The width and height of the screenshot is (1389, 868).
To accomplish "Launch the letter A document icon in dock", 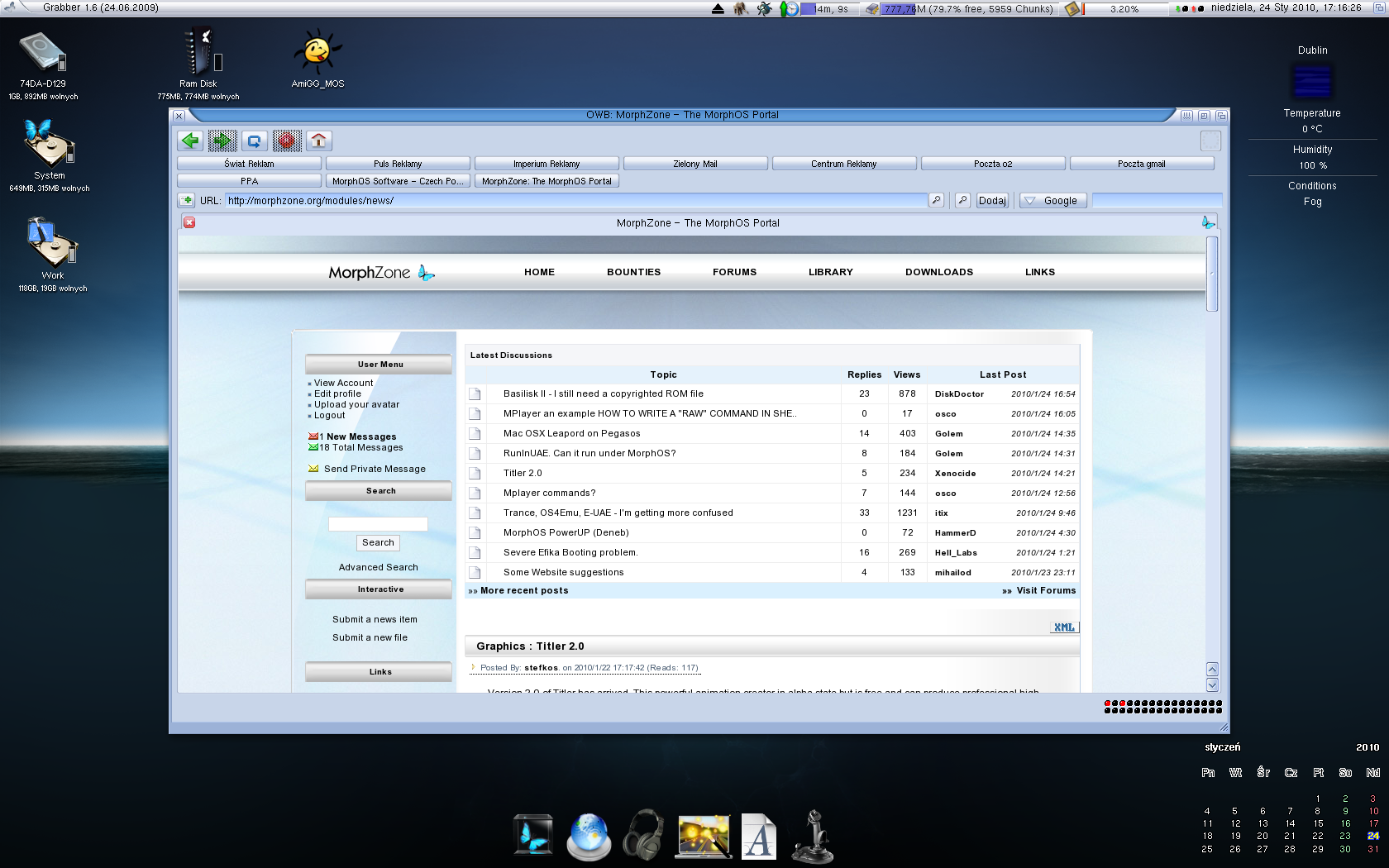I will (x=758, y=837).
